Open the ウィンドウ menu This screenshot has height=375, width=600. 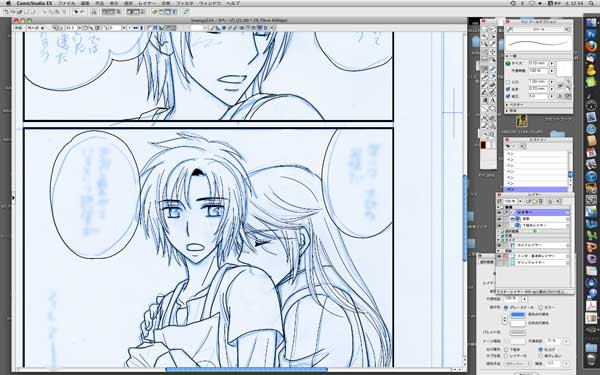pos(209,3)
